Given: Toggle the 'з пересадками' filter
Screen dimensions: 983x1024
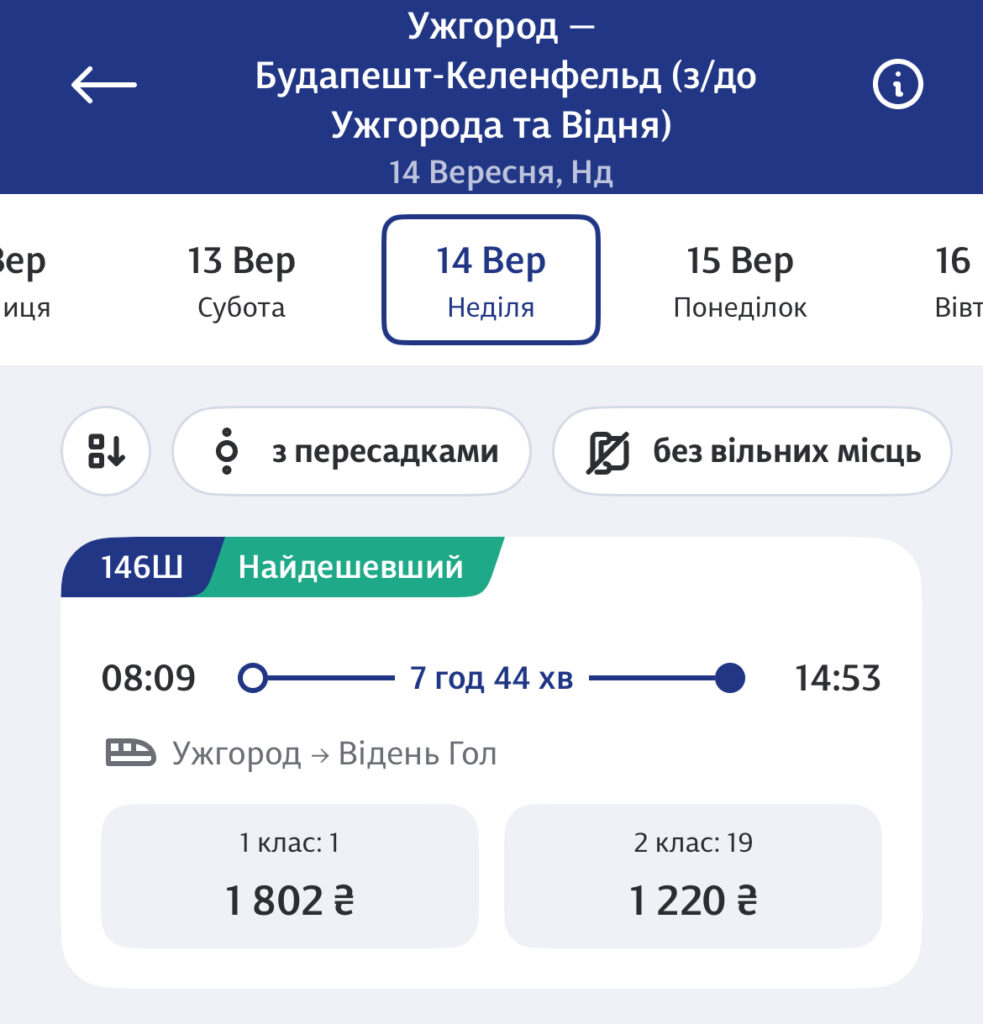Looking at the screenshot, I should pos(351,452).
